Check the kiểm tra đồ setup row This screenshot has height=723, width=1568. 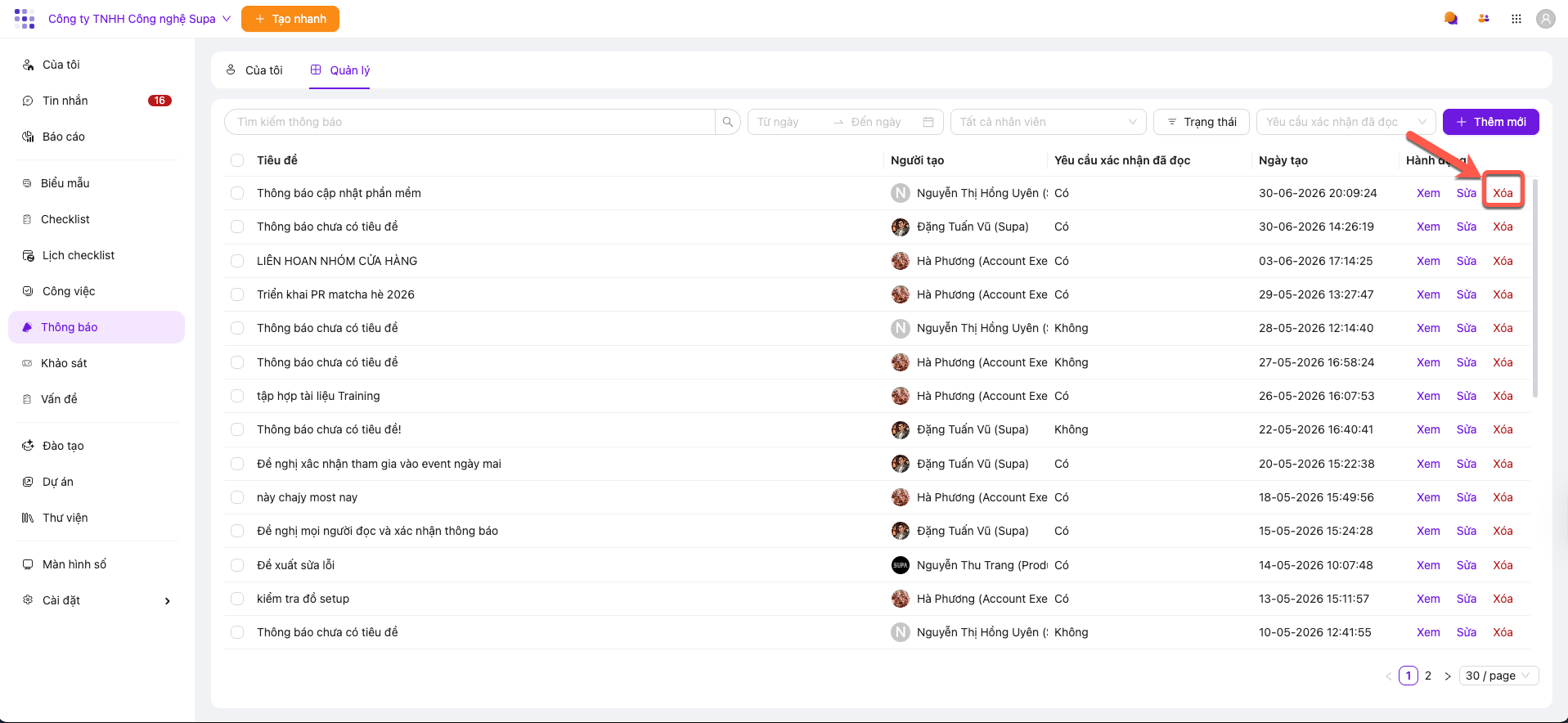tap(237, 599)
